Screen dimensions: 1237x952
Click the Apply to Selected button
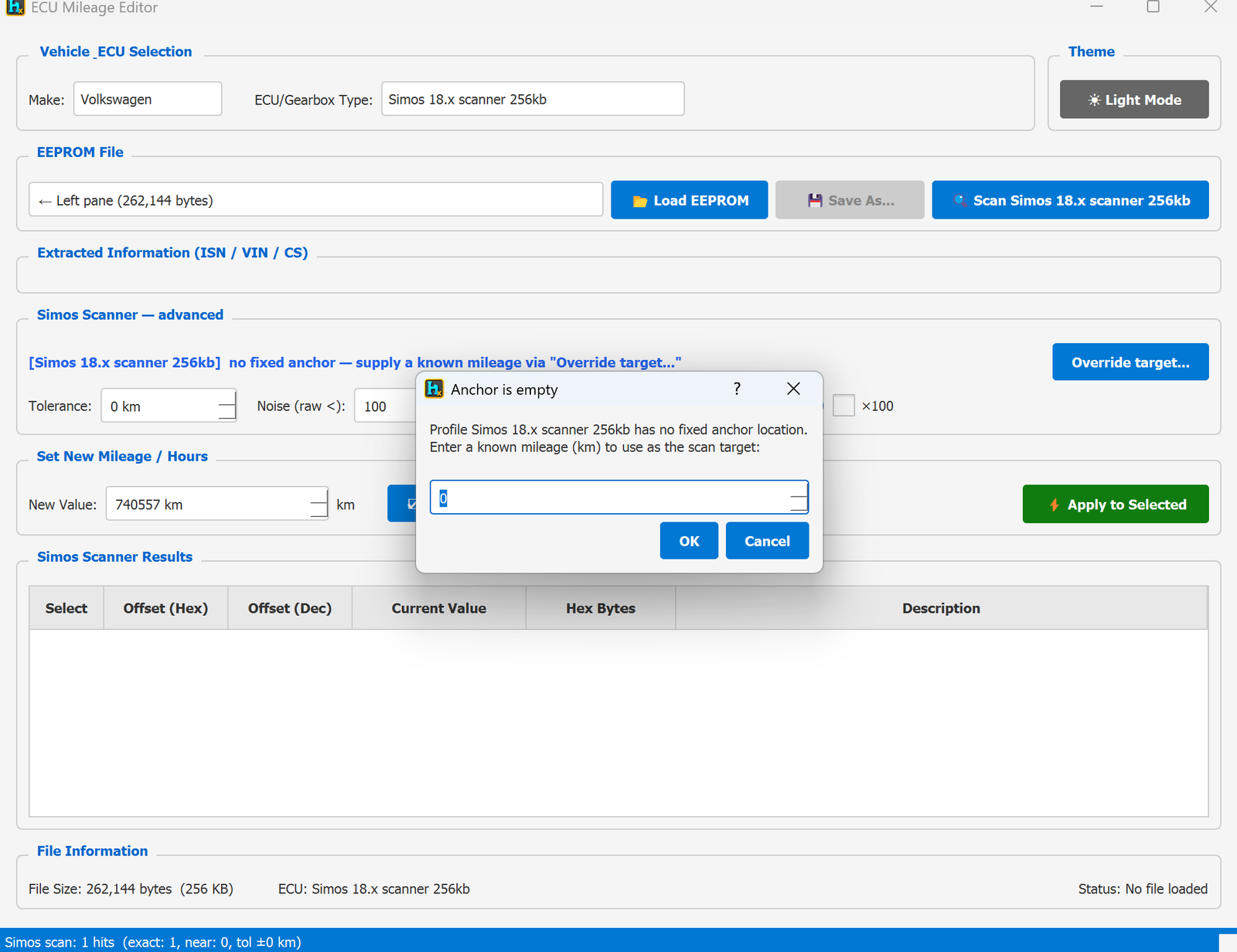coord(1116,505)
